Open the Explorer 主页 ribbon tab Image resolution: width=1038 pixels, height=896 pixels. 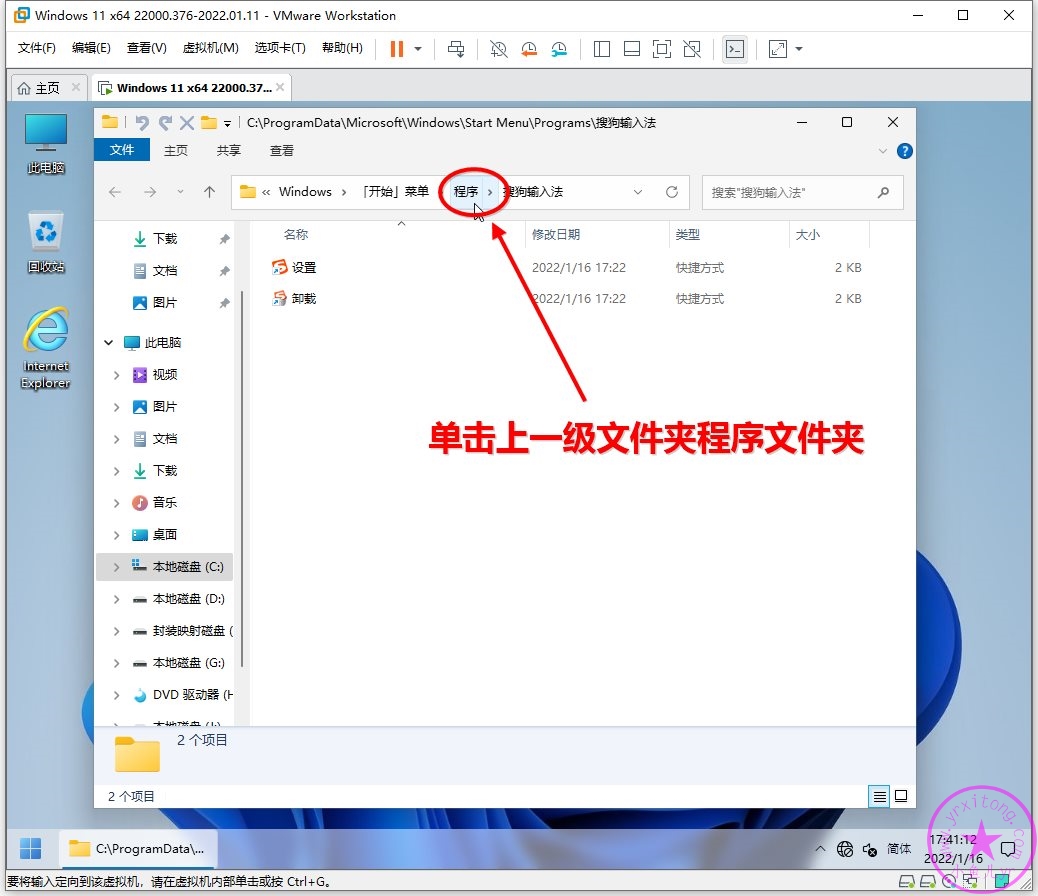(175, 150)
